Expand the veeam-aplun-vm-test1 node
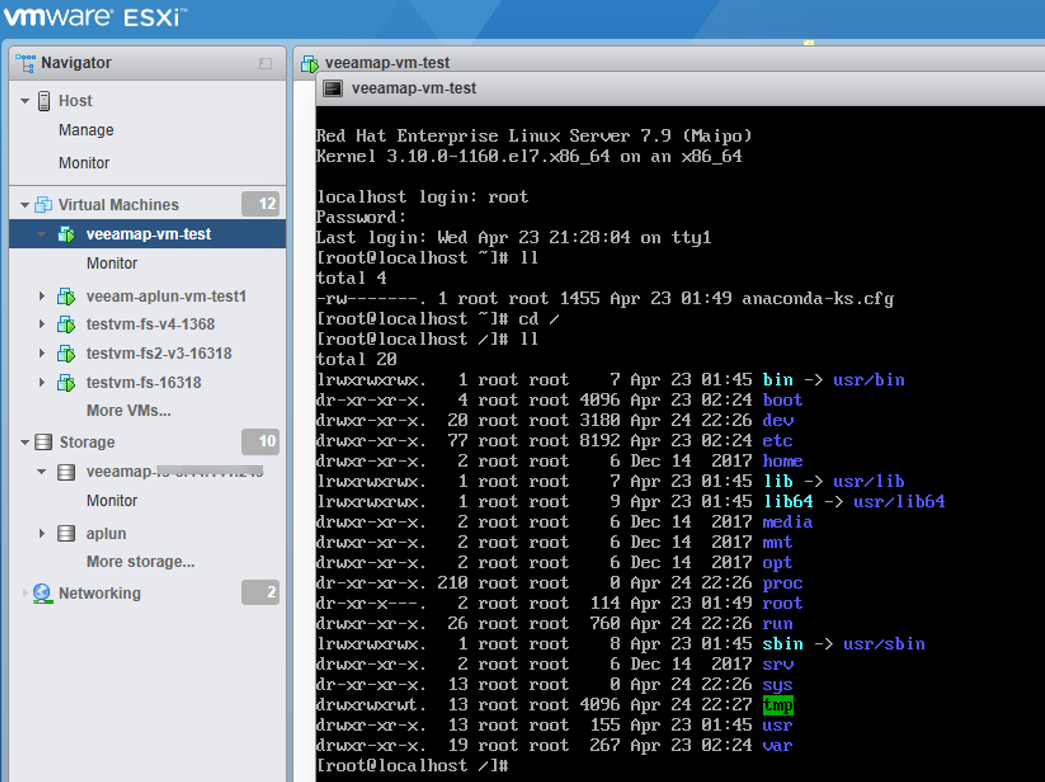The height and width of the screenshot is (782, 1045). coord(41,296)
